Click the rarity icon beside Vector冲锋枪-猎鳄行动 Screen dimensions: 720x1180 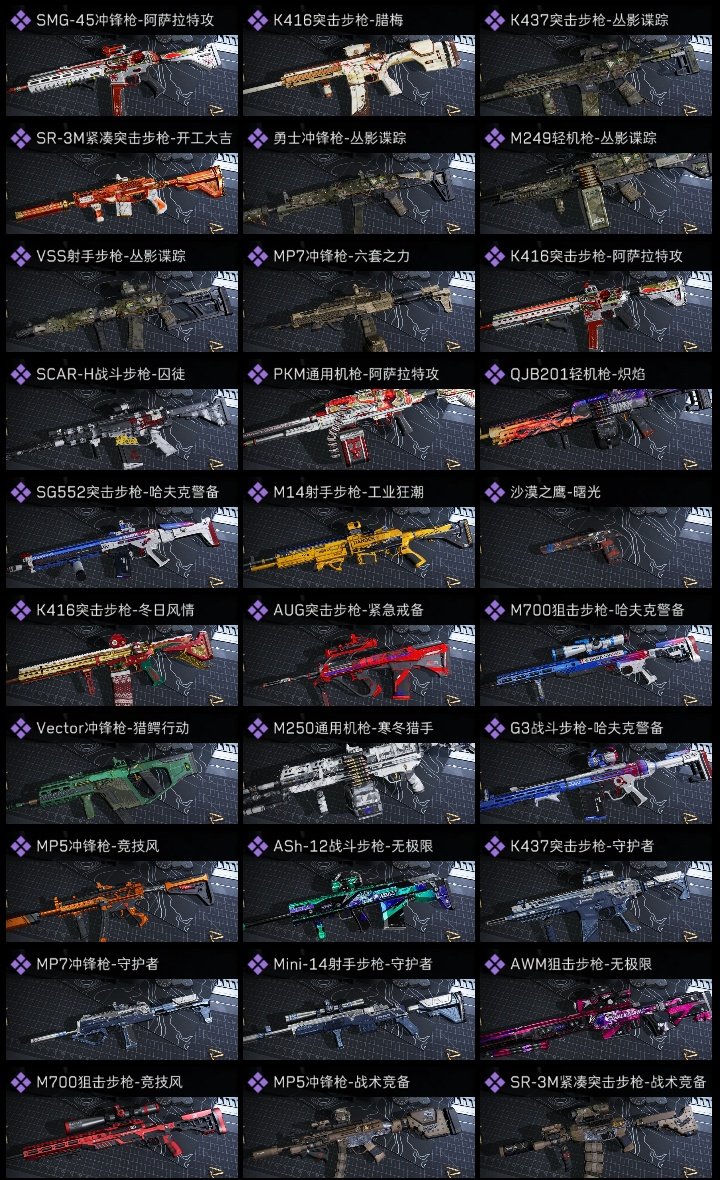coord(20,728)
